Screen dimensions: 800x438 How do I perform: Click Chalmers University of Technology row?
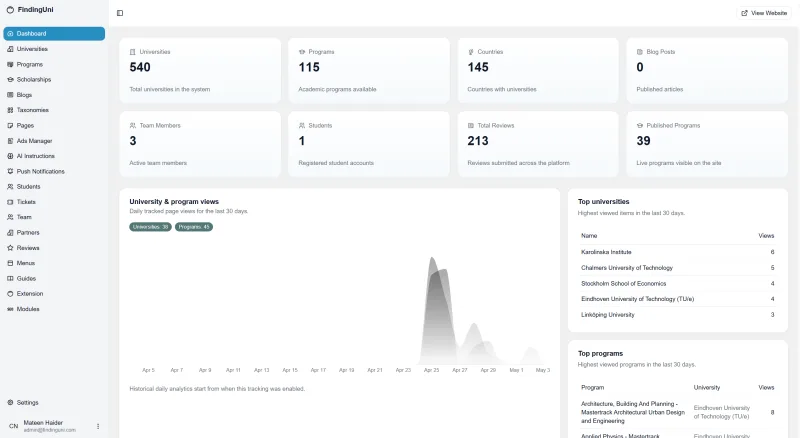click(678, 268)
